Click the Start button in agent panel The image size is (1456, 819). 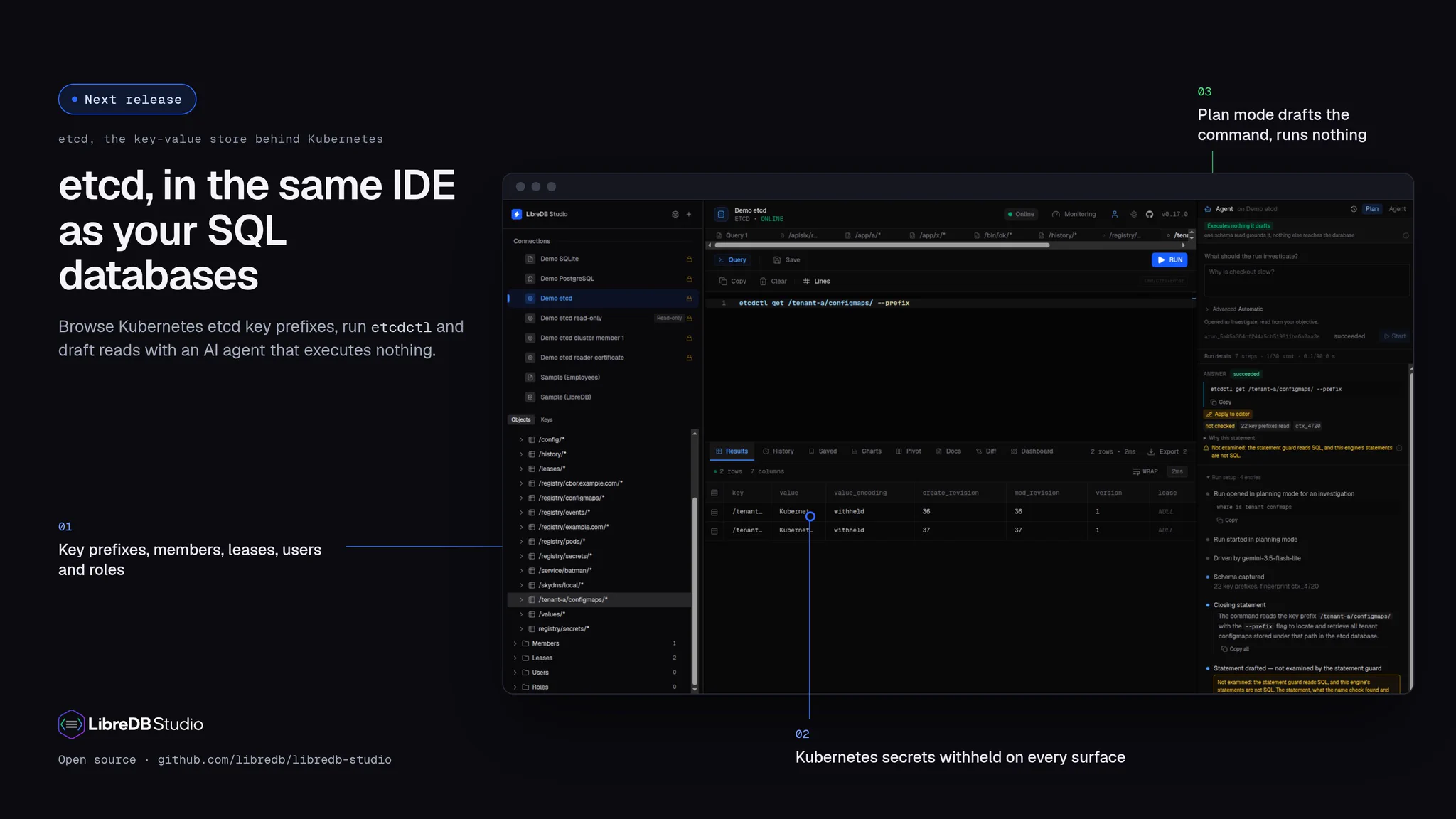(x=1394, y=336)
